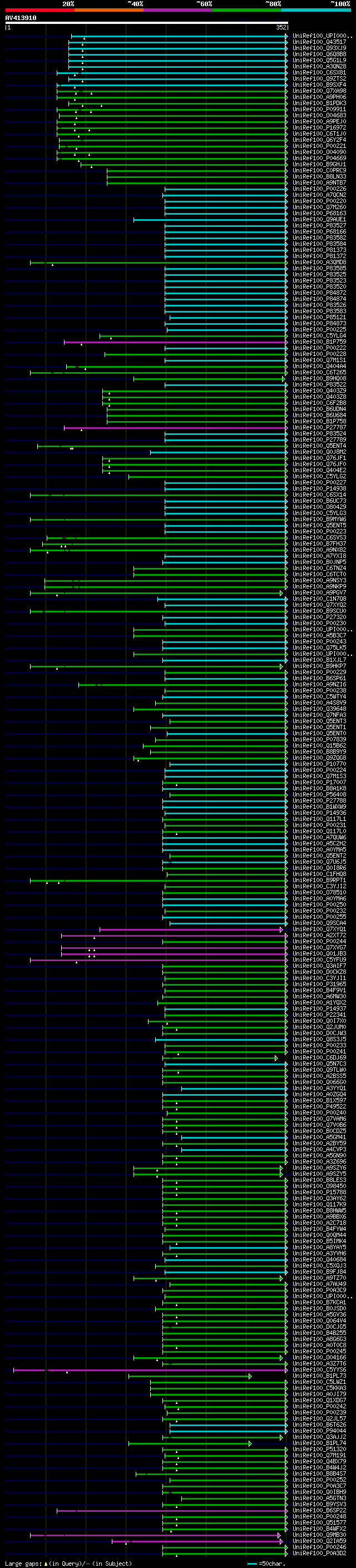Select the UniRef100_P22341 label
The image size is (356, 1568).
319,1015
